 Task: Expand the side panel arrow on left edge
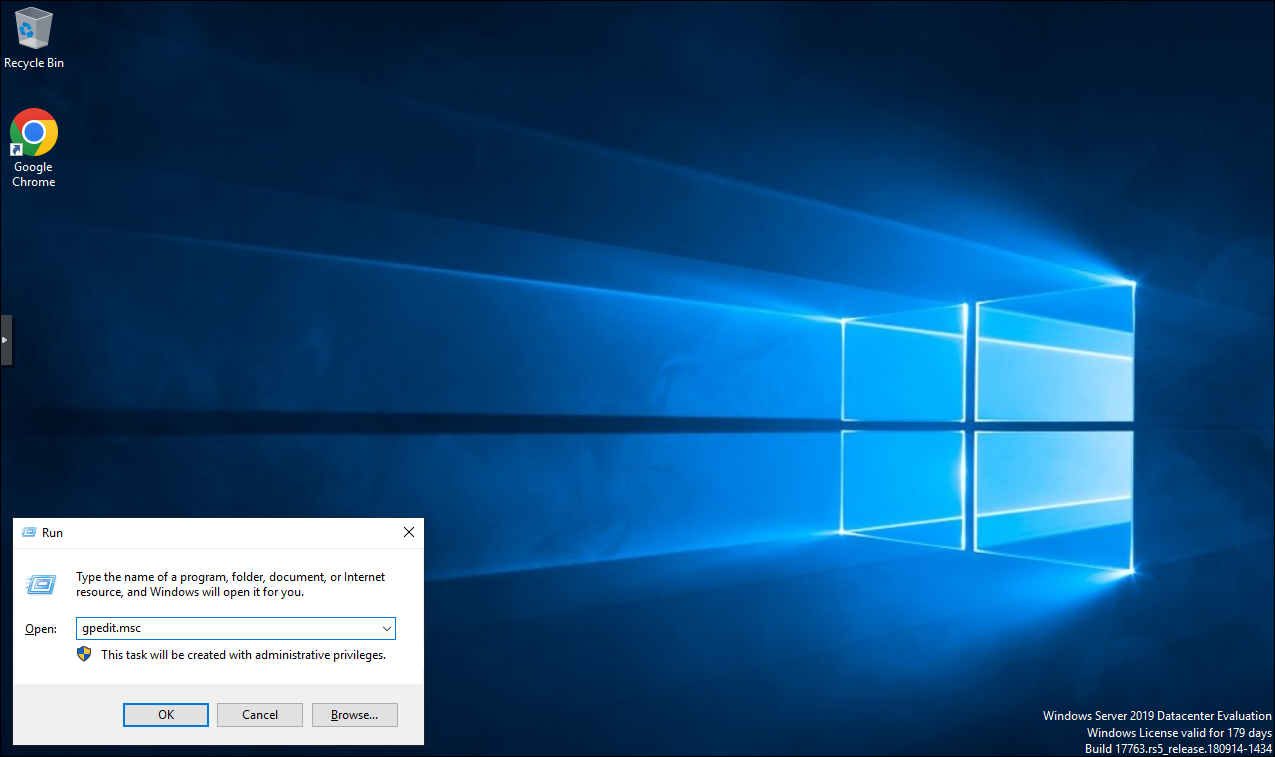tap(6, 340)
